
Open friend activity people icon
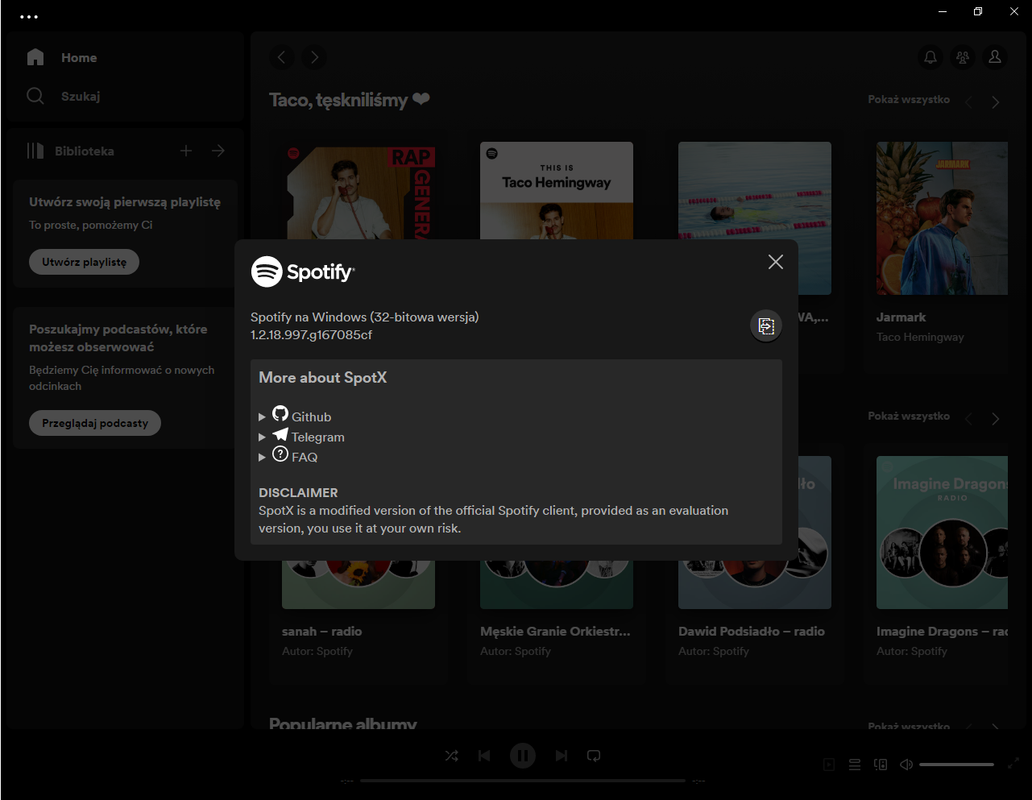[962, 57]
